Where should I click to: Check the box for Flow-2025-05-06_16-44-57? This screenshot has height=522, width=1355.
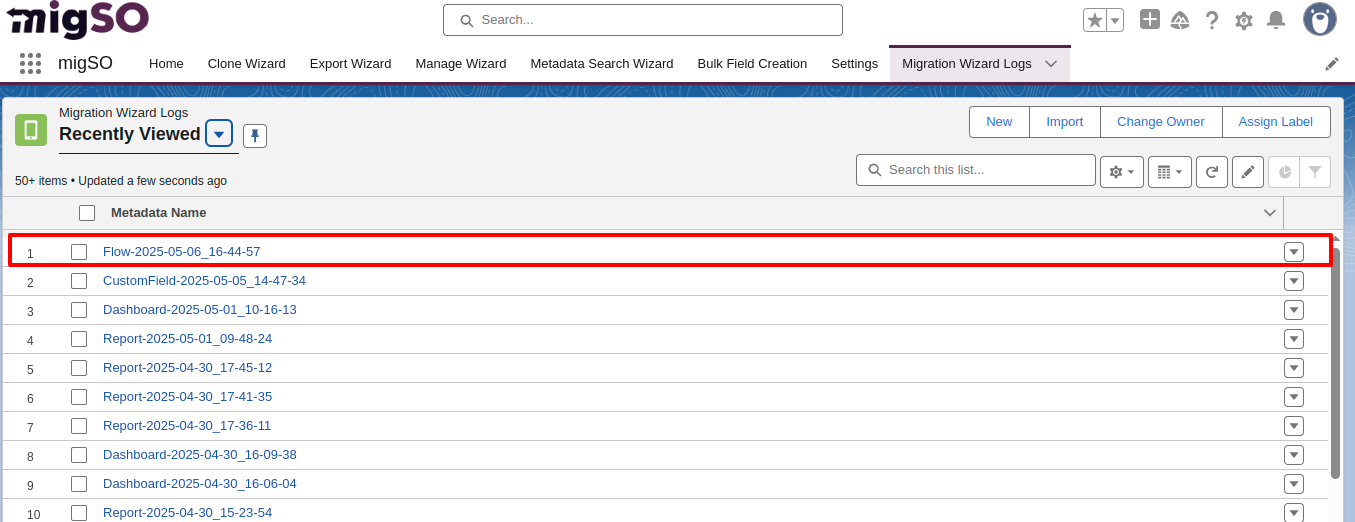point(79,252)
